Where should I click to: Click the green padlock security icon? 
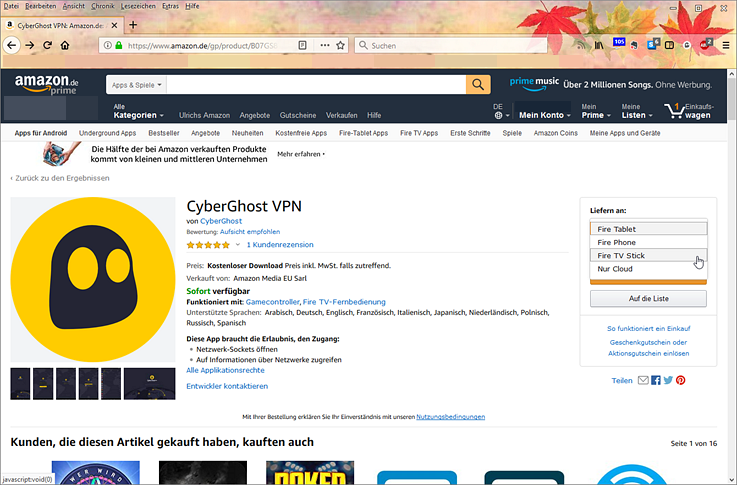tap(118, 46)
